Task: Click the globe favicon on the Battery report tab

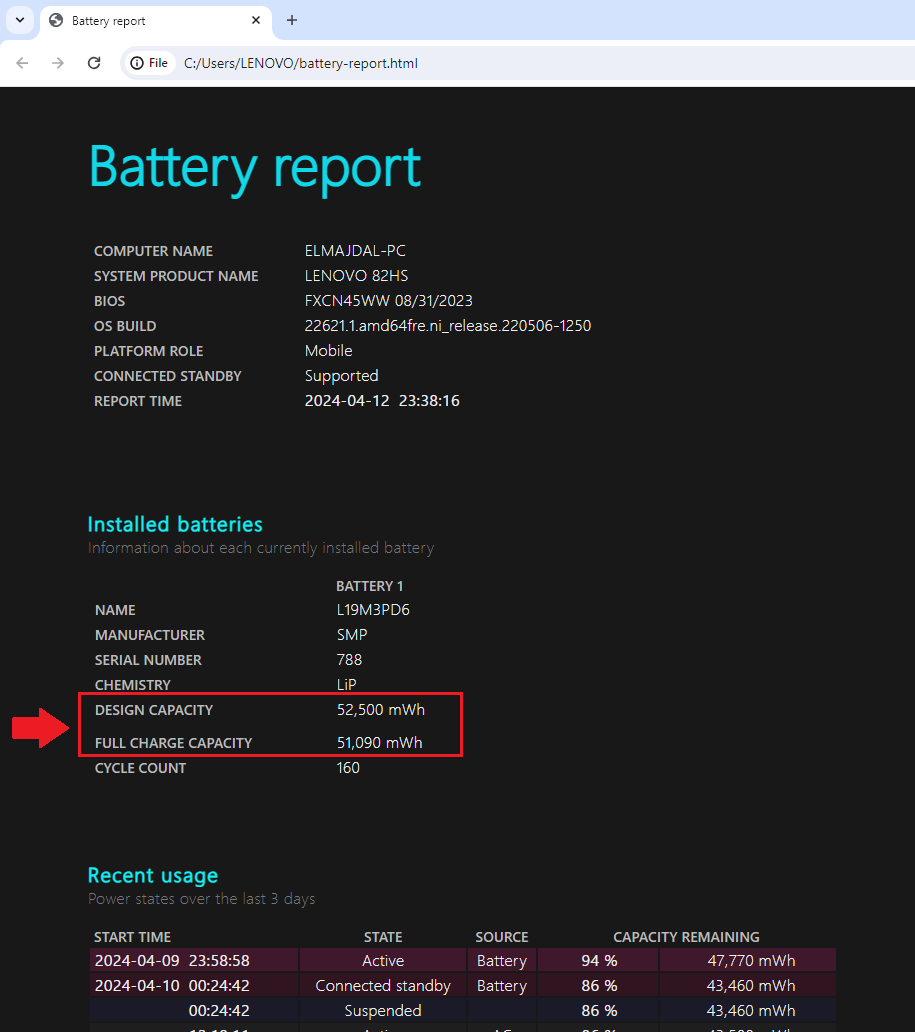Action: [x=55, y=20]
